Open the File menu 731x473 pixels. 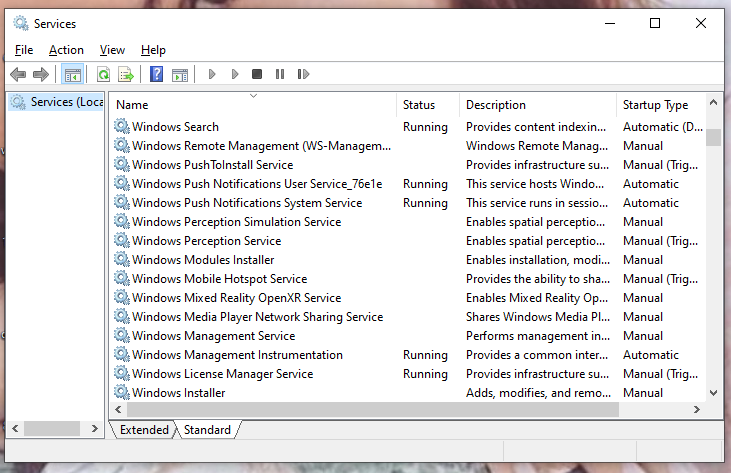pos(24,50)
